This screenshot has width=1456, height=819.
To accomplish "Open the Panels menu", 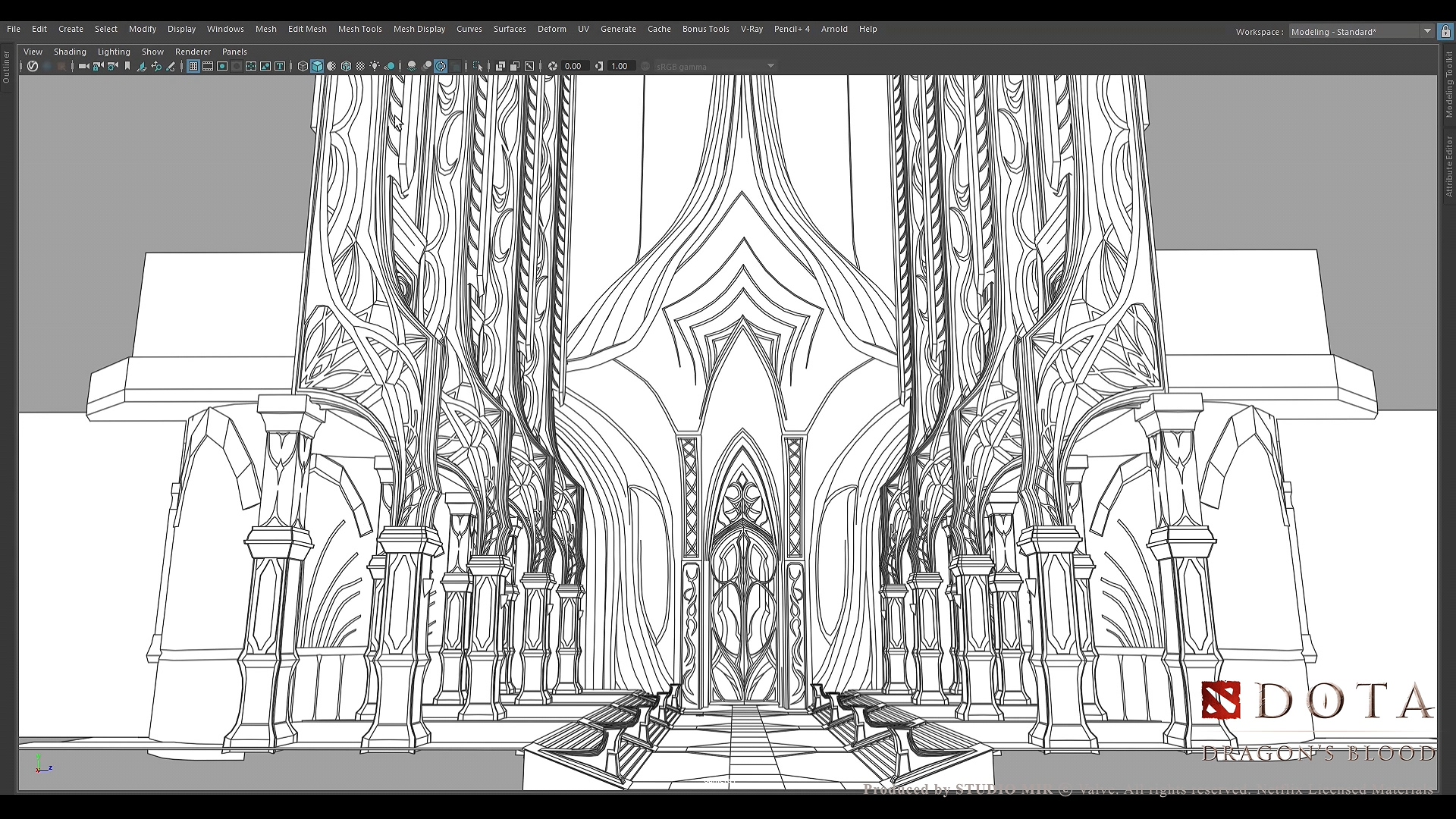I will [234, 52].
